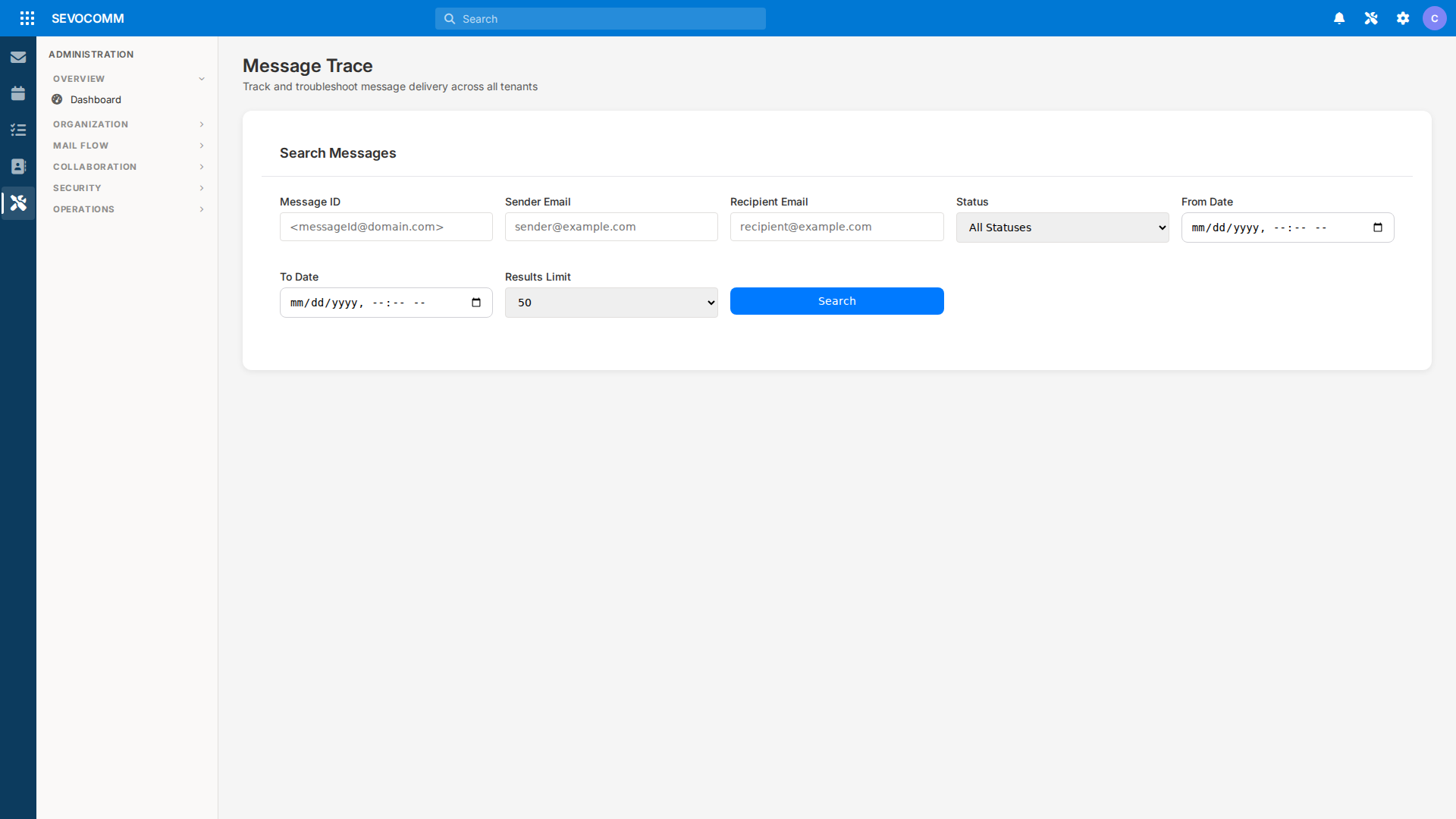
Task: Open the settings gear icon
Action: tap(1403, 17)
